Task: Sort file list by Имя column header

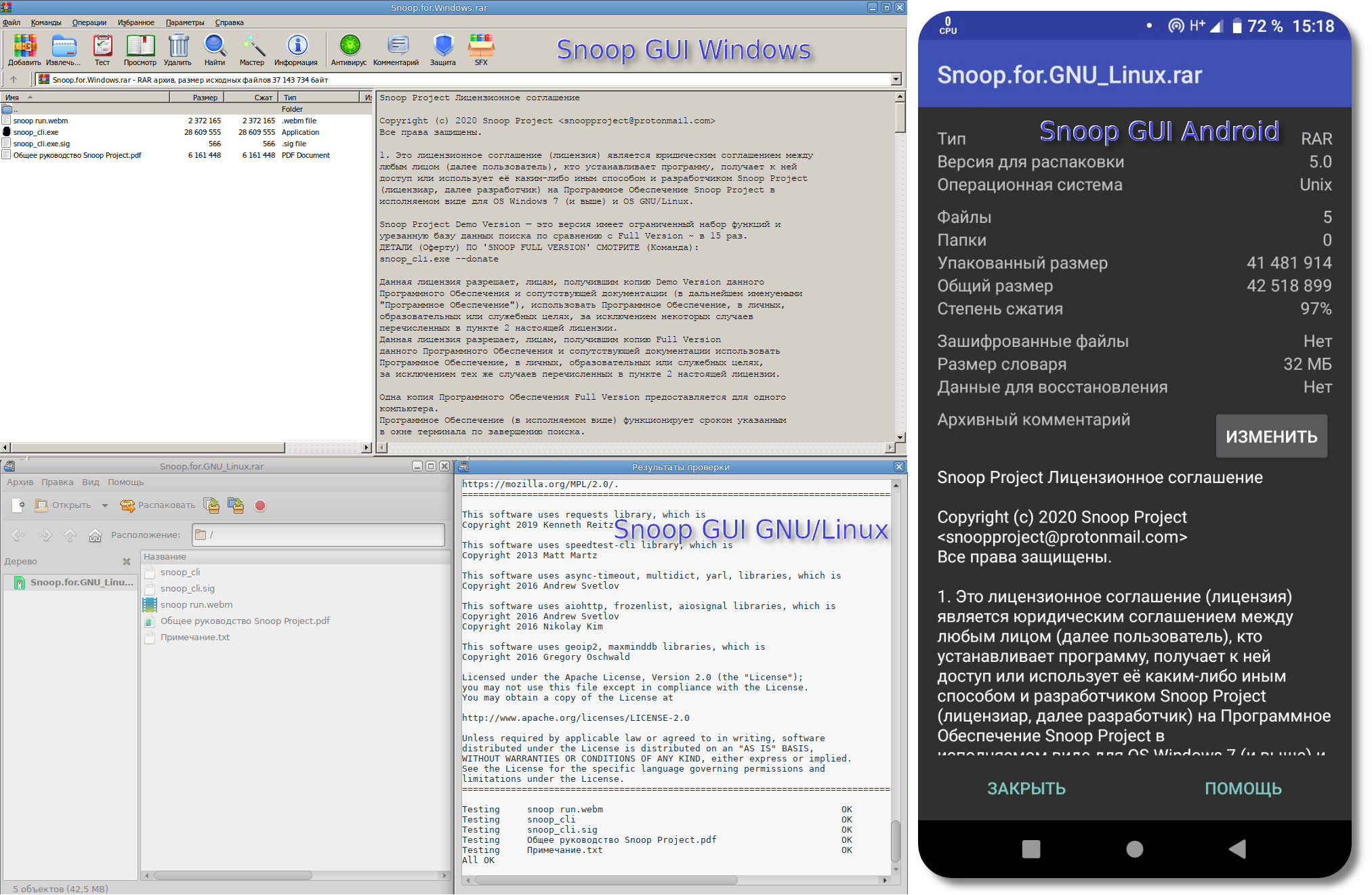Action: pos(12,98)
